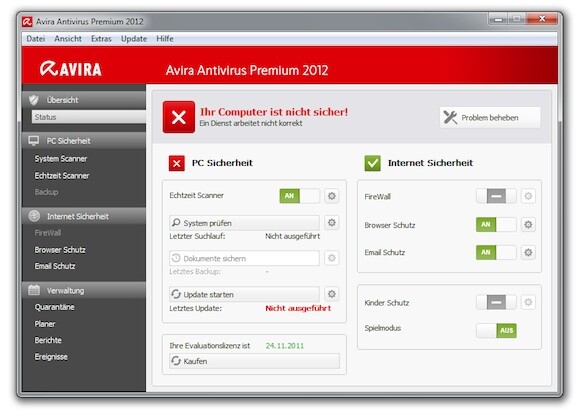The image size is (580, 411).
Task: Select Backup in the sidebar
Action: click(x=46, y=192)
